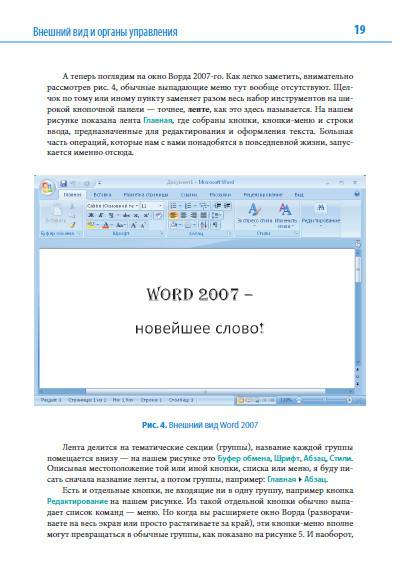Launch the Шрифт group dialog
Screen dimensions: 406x577
tap(162, 233)
